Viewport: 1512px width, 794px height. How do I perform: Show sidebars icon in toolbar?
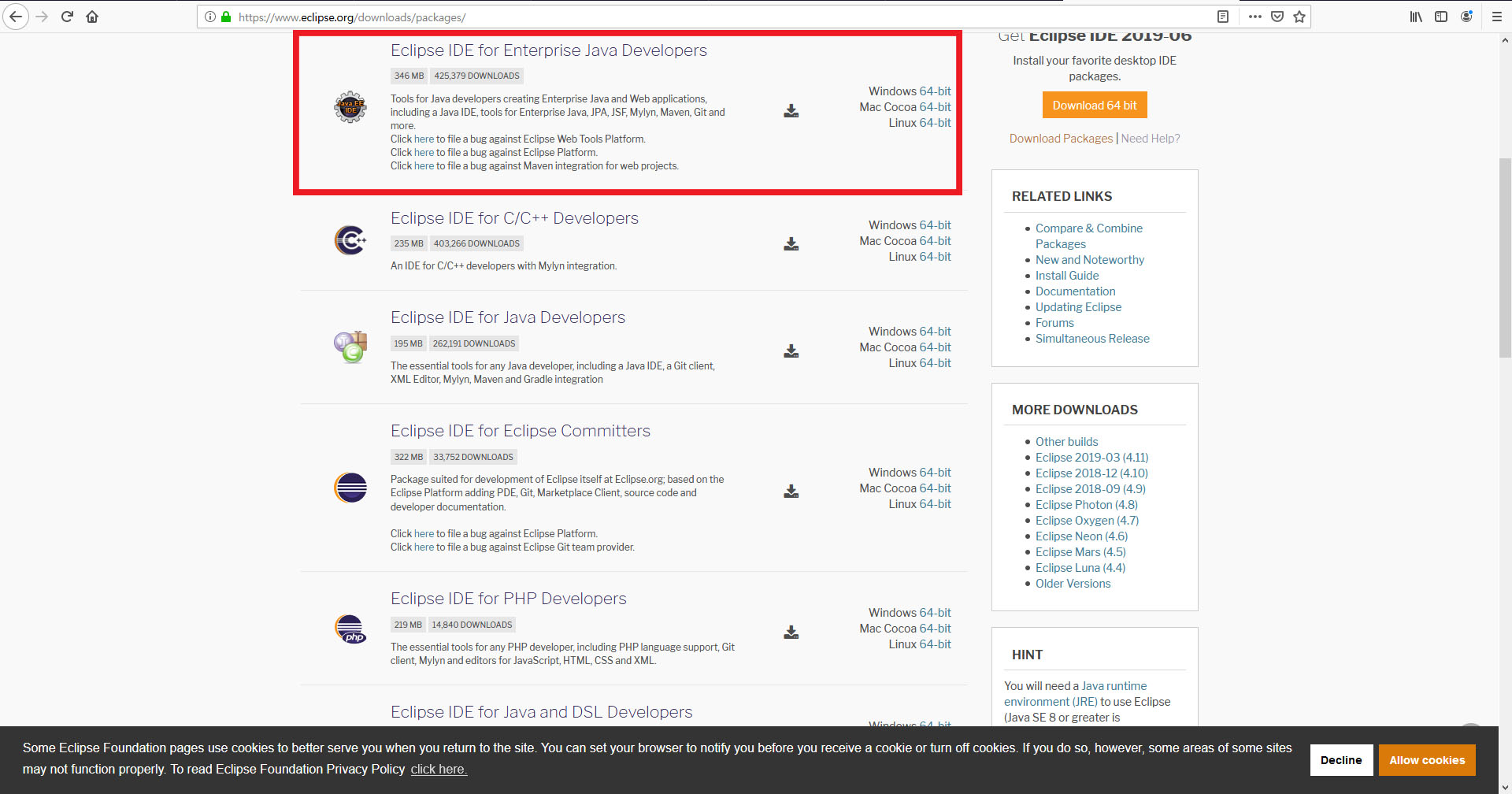pos(1441,17)
